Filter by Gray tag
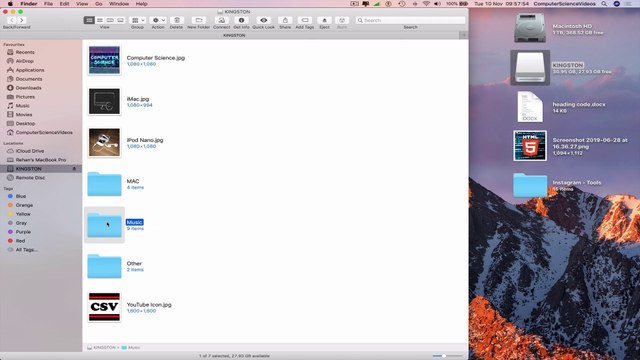Screen dimensions: 640x360 21,223
